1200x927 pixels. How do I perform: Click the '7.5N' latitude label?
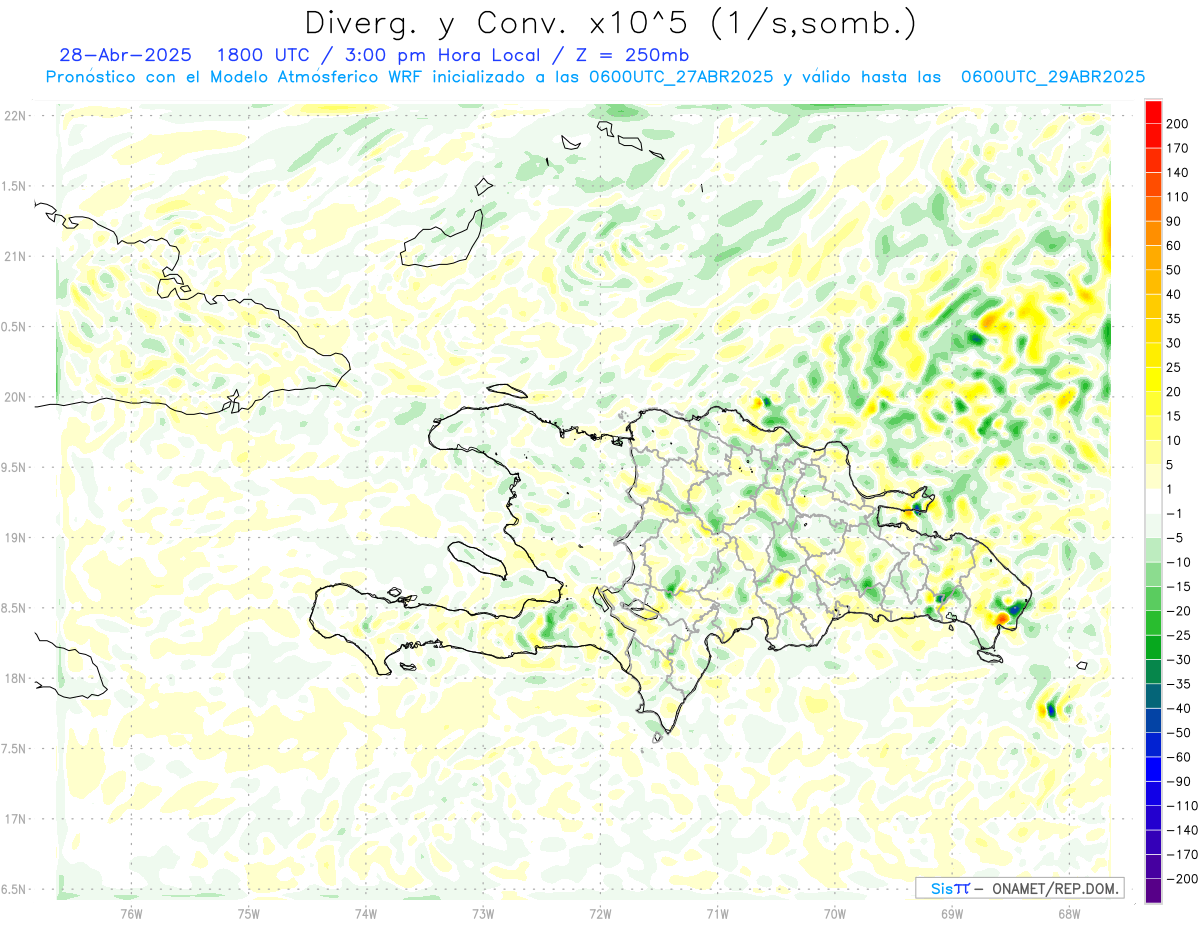click(x=15, y=749)
